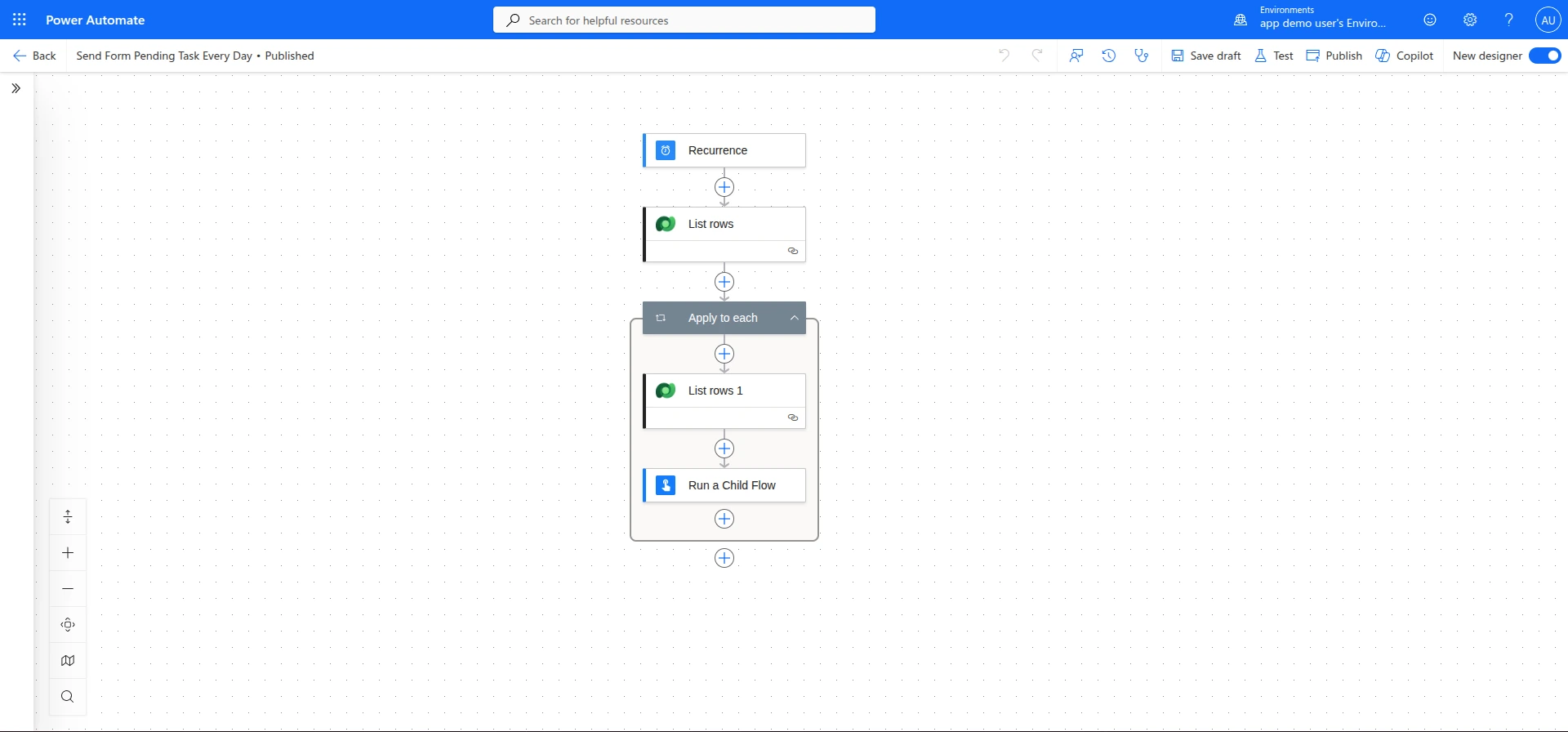Click the Dataverse icon on List rows
The image size is (1568, 732).
[x=666, y=224]
